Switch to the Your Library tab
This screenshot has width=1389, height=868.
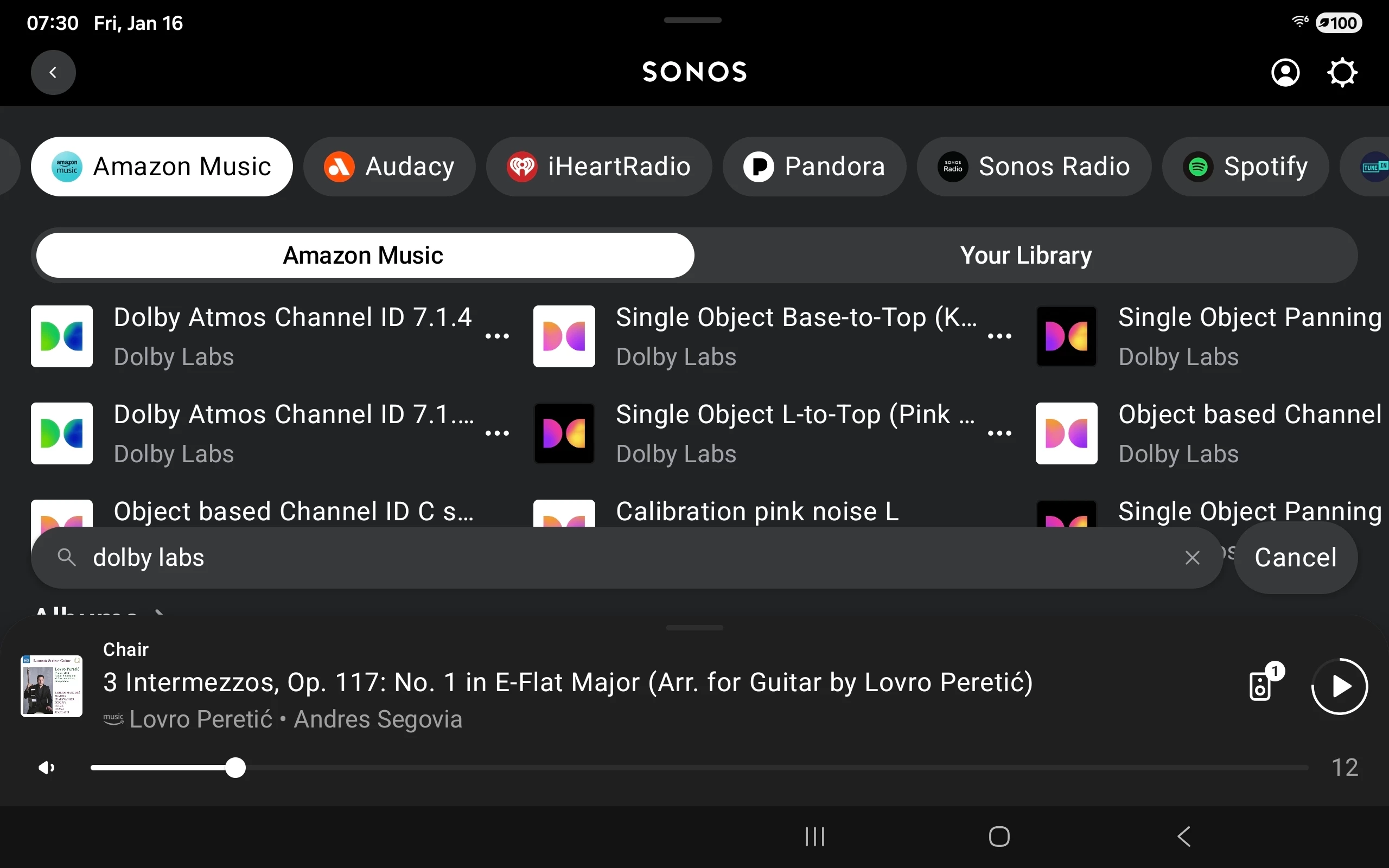point(1025,256)
